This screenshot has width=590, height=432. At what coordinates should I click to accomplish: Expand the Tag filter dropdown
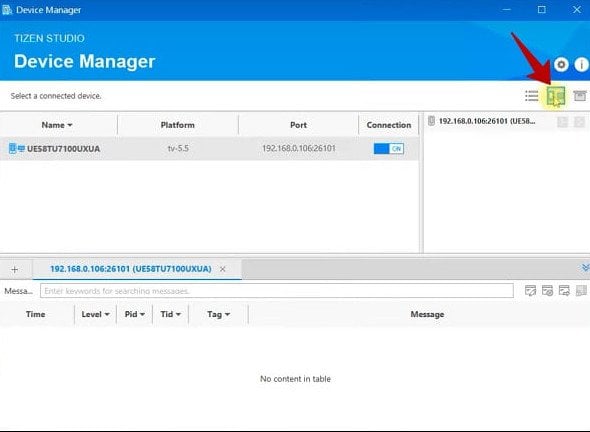click(227, 315)
